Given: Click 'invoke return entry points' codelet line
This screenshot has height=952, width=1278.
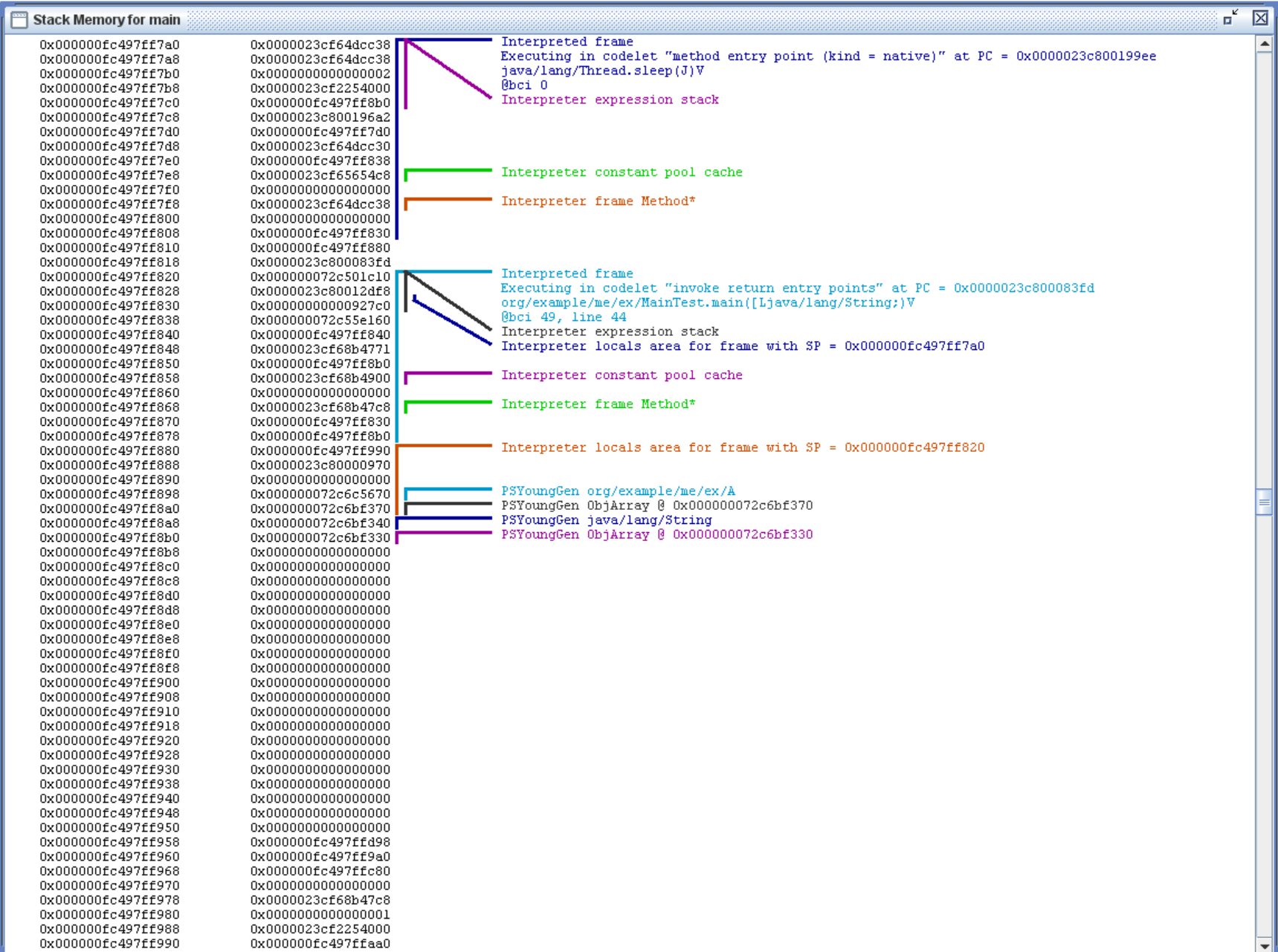Looking at the screenshot, I should pos(797,288).
